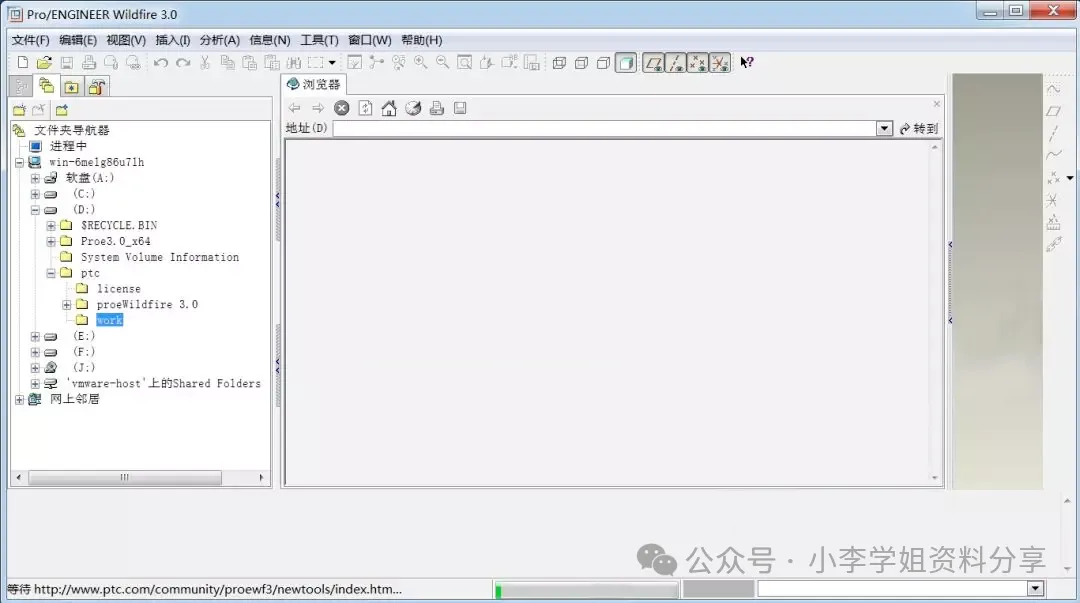Open datum point tool flyout arrow
The image size is (1080, 603).
1070,178
